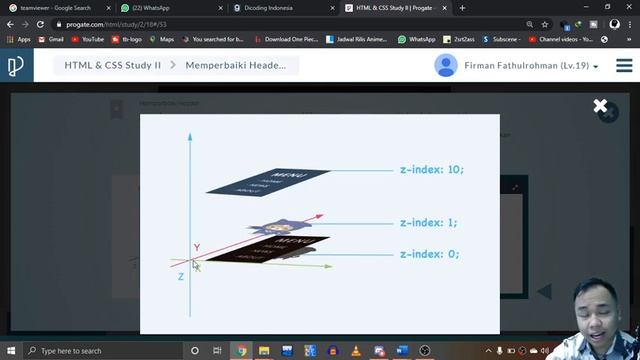Image resolution: width=640 pixels, height=360 pixels.
Task: Reload the Progate page
Action: [x=40, y=24]
